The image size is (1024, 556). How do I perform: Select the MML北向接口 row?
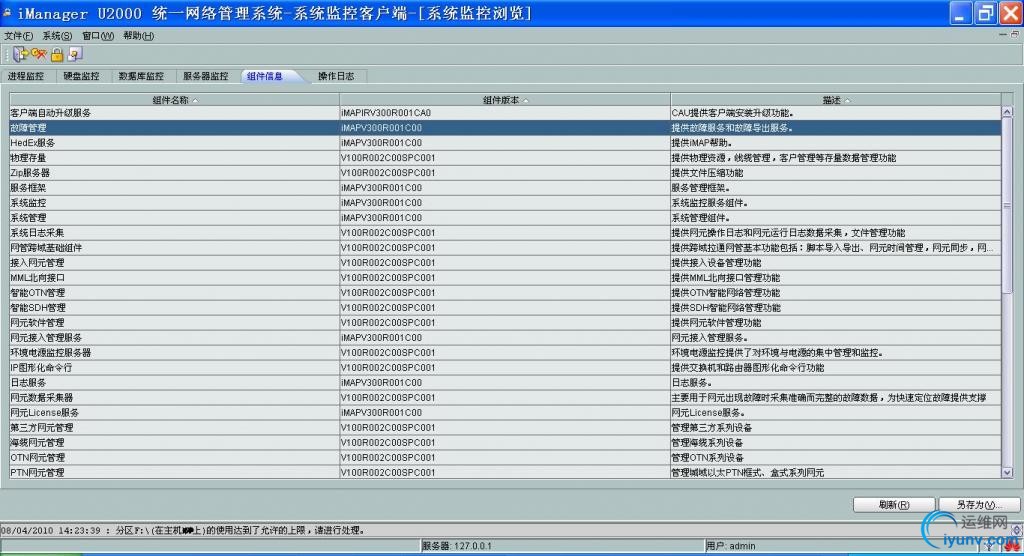coord(505,278)
